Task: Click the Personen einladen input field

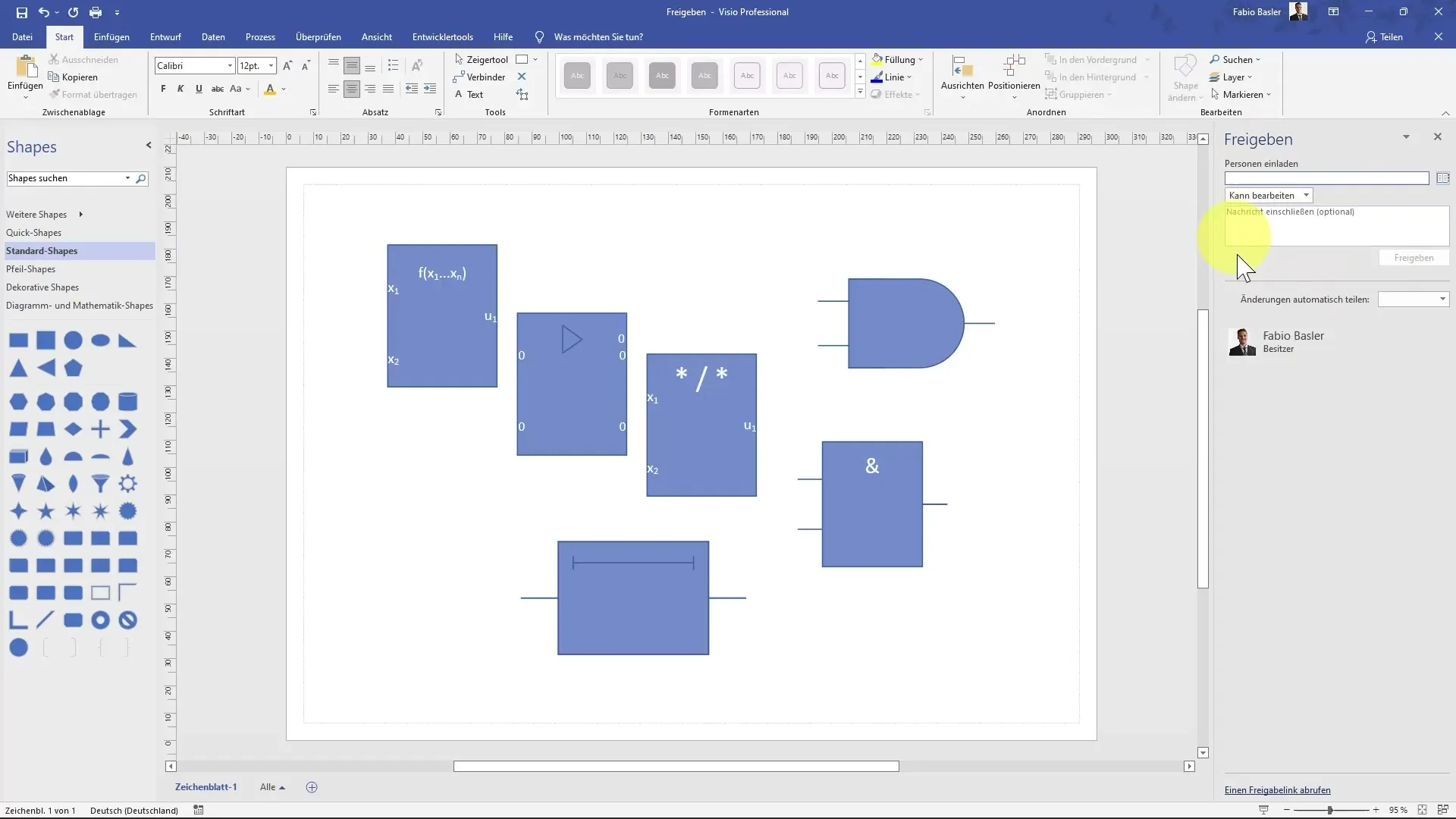Action: [1326, 178]
